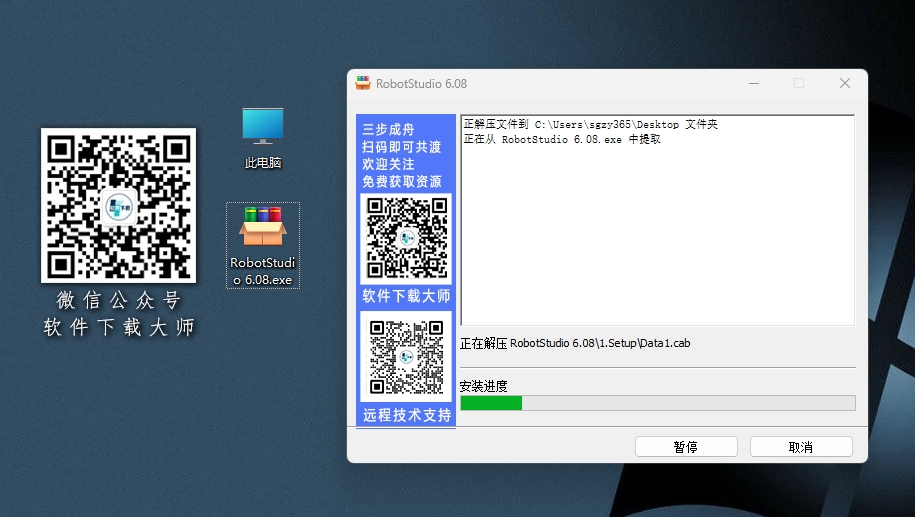Screen dimensions: 915x517
Task: Click the 正在解压 Data1.cab status text
Action: click(575, 343)
